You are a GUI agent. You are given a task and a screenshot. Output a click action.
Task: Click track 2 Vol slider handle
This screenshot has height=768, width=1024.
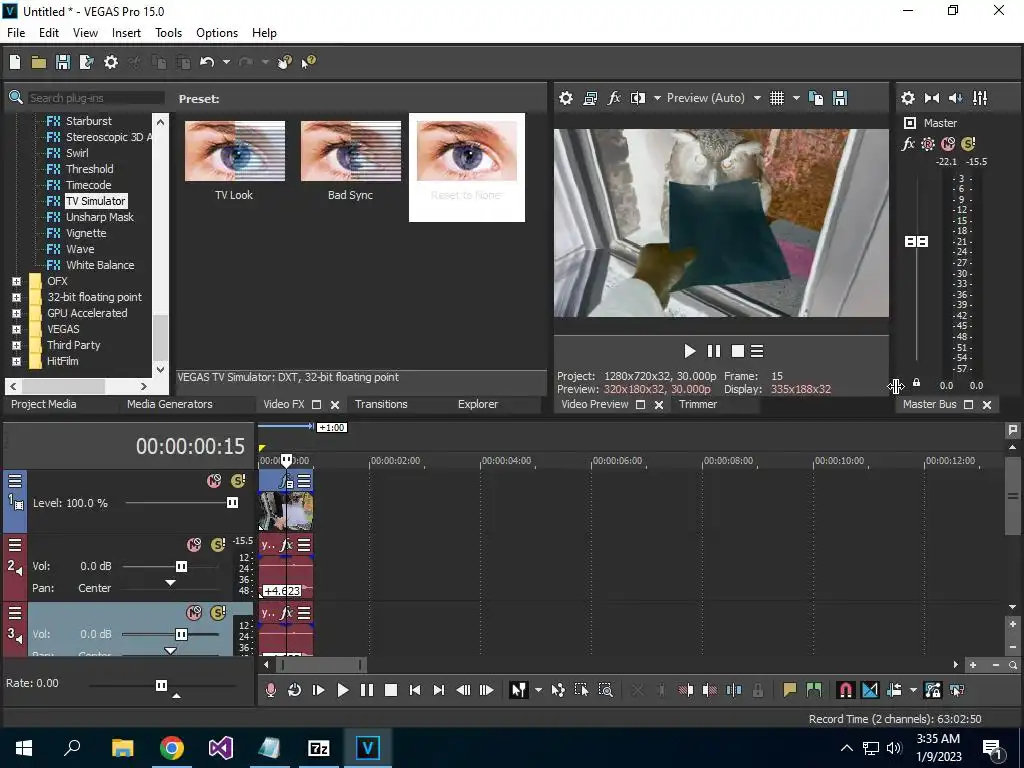click(x=182, y=566)
